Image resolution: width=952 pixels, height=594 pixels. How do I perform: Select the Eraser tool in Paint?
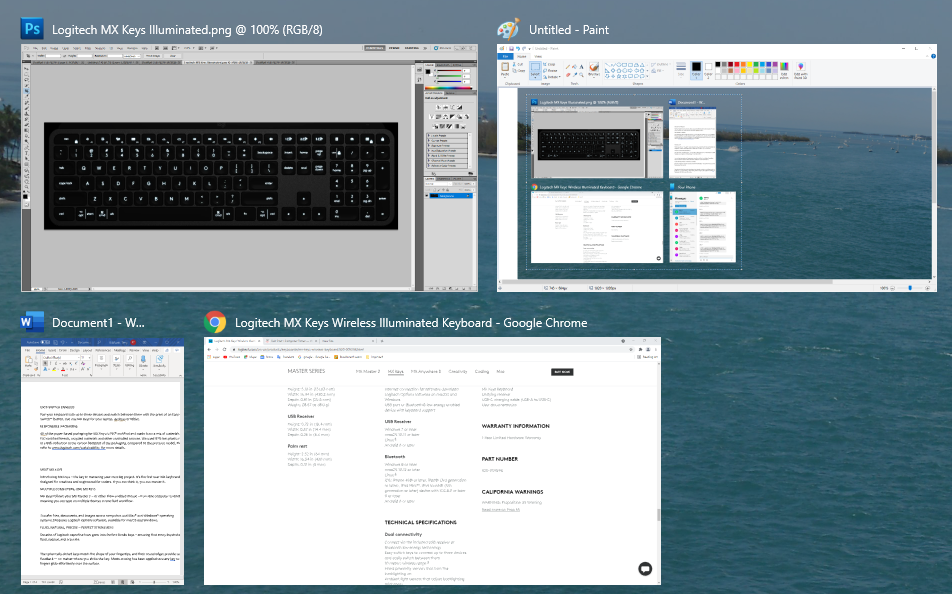coord(568,75)
